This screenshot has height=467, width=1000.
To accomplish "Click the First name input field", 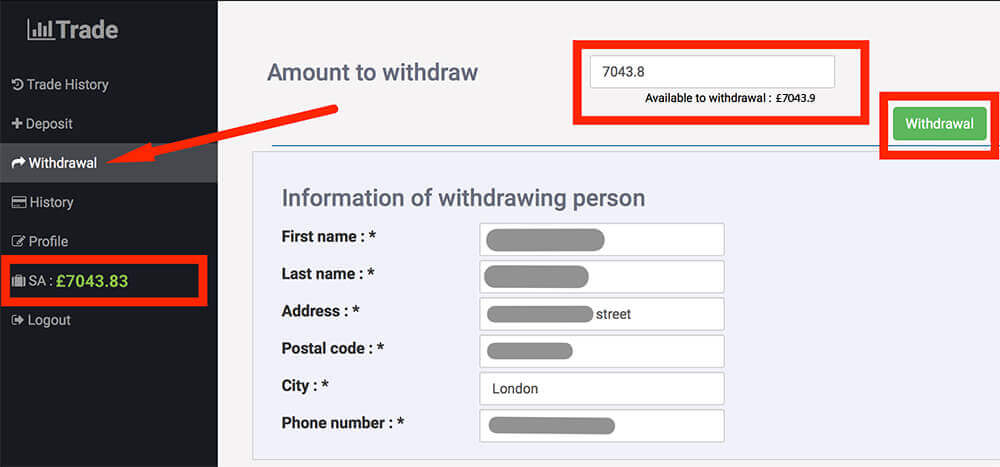I will tap(601, 239).
